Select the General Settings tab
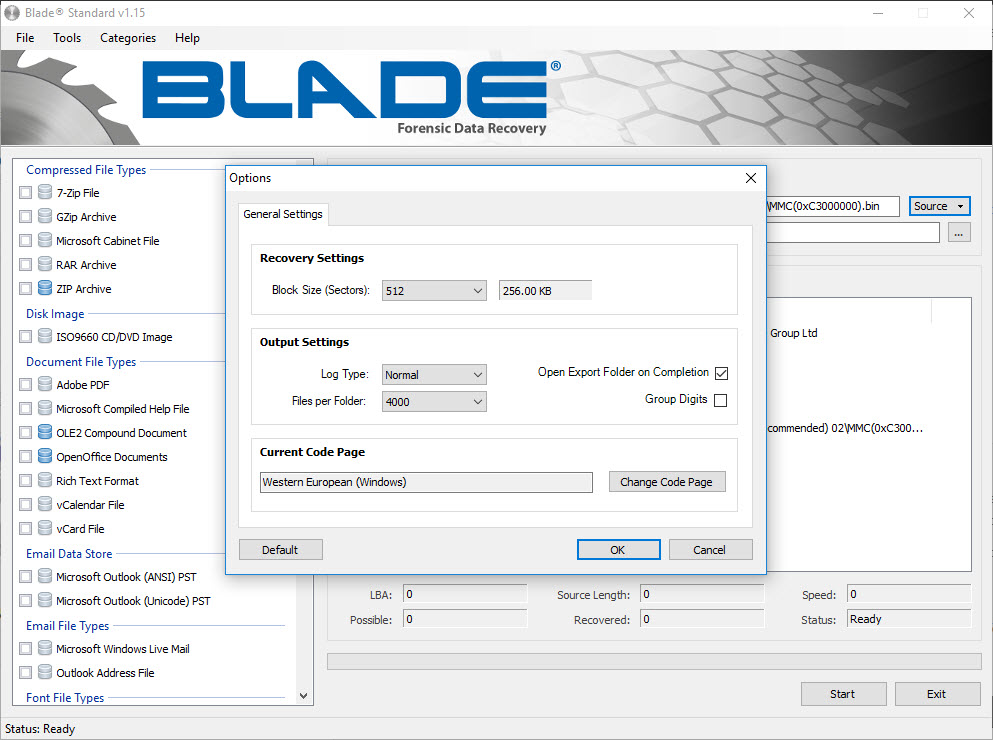Viewport: 993px width, 740px height. click(283, 214)
